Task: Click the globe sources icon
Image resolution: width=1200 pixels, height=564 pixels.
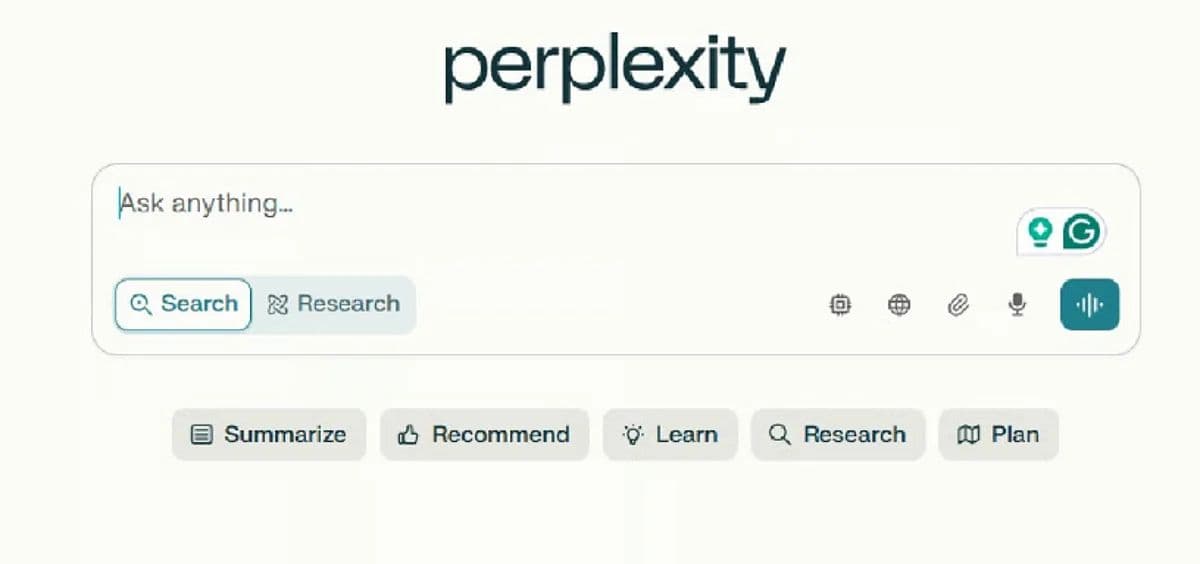Action: 899,305
